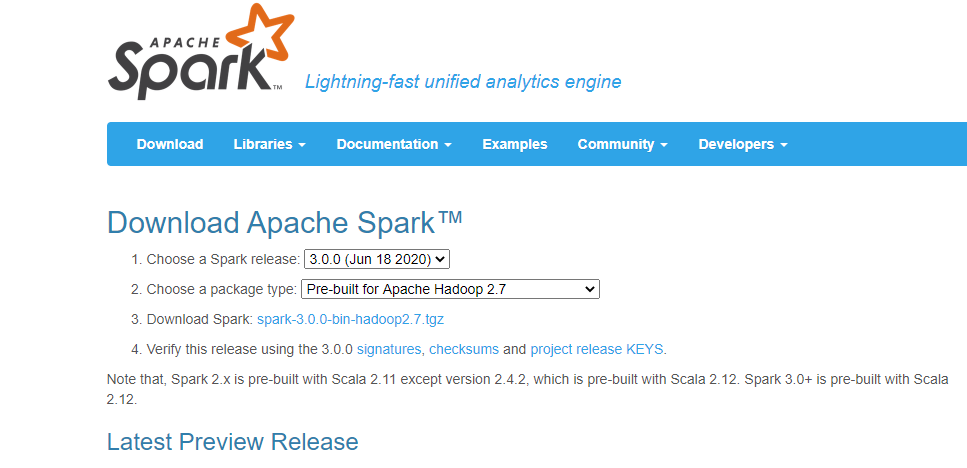Open the project release KEYS link

(597, 349)
